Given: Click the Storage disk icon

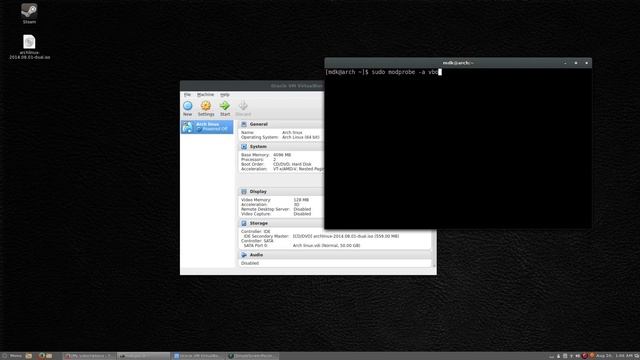Looking at the screenshot, I should point(244,223).
